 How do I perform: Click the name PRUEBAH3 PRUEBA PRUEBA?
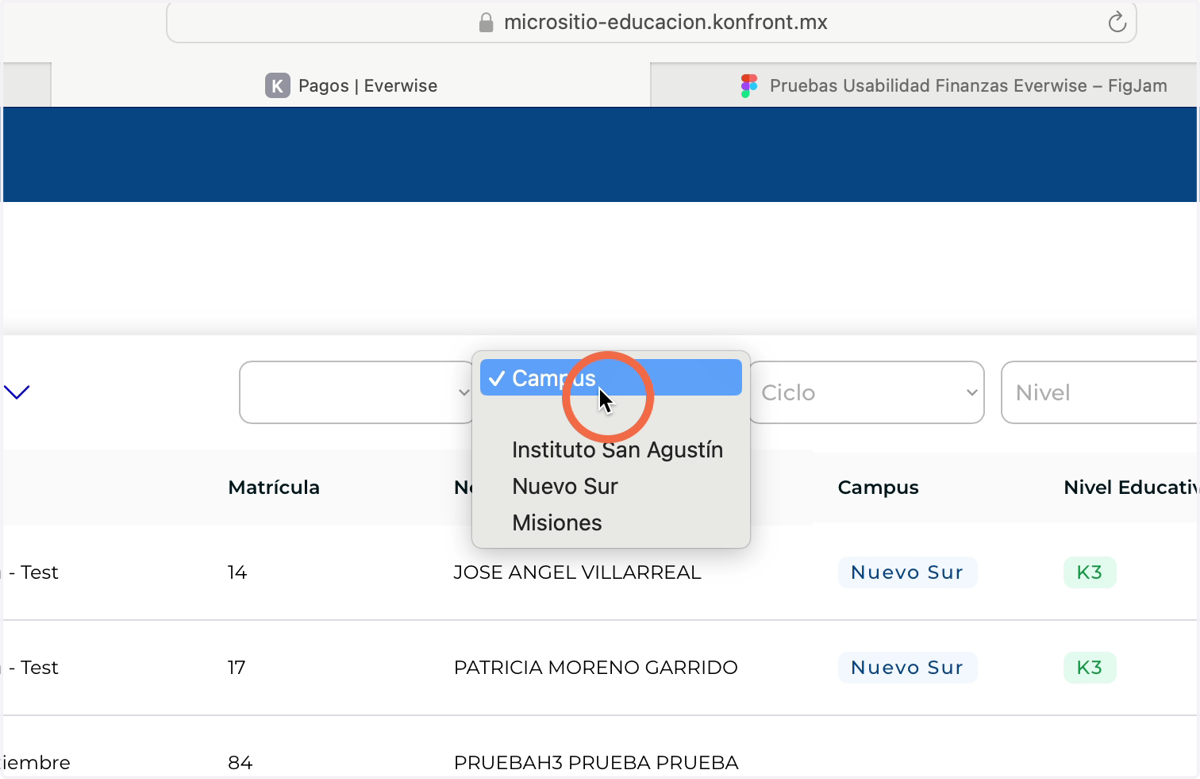tap(596, 763)
